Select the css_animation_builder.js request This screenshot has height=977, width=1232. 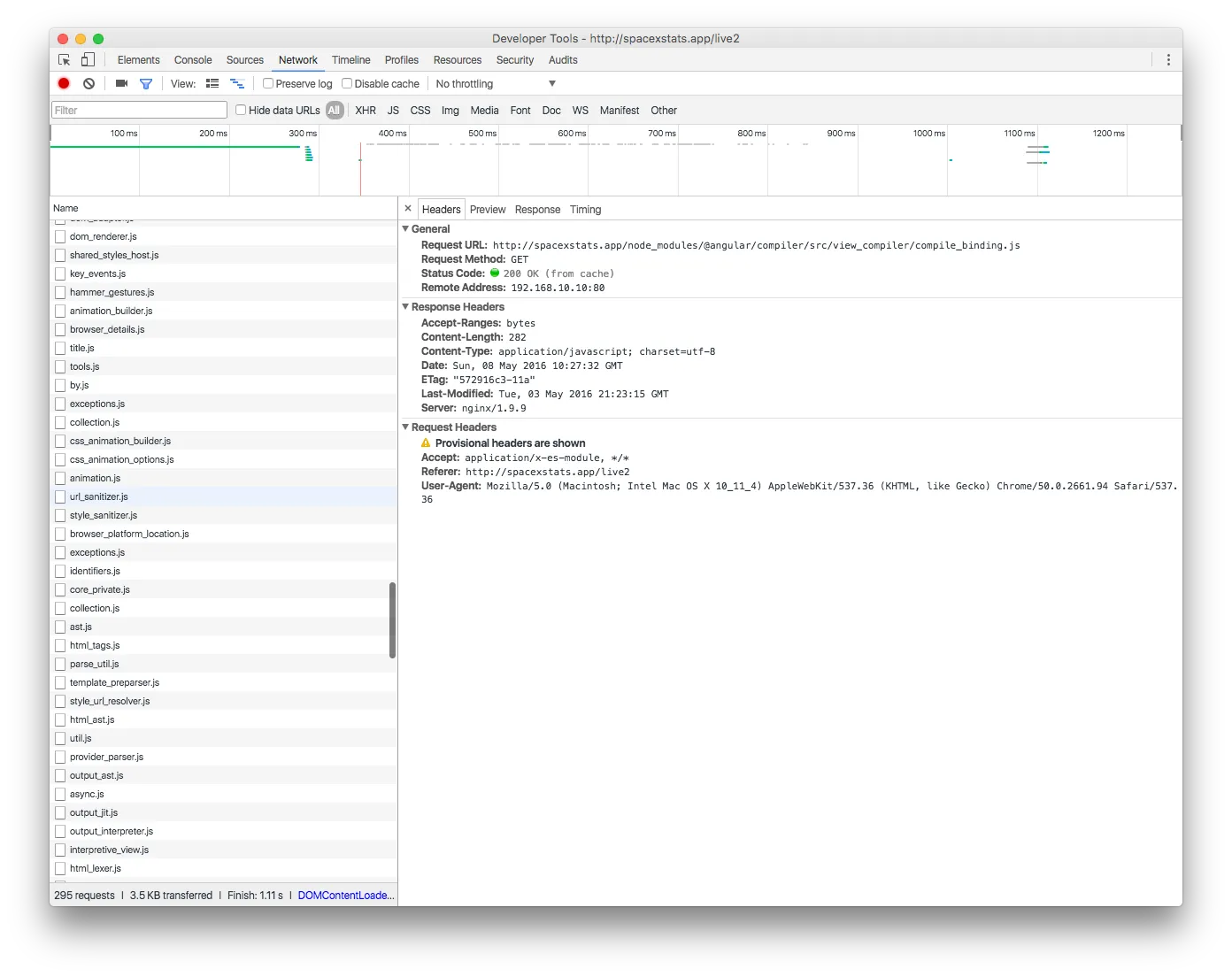pyautogui.click(x=223, y=441)
